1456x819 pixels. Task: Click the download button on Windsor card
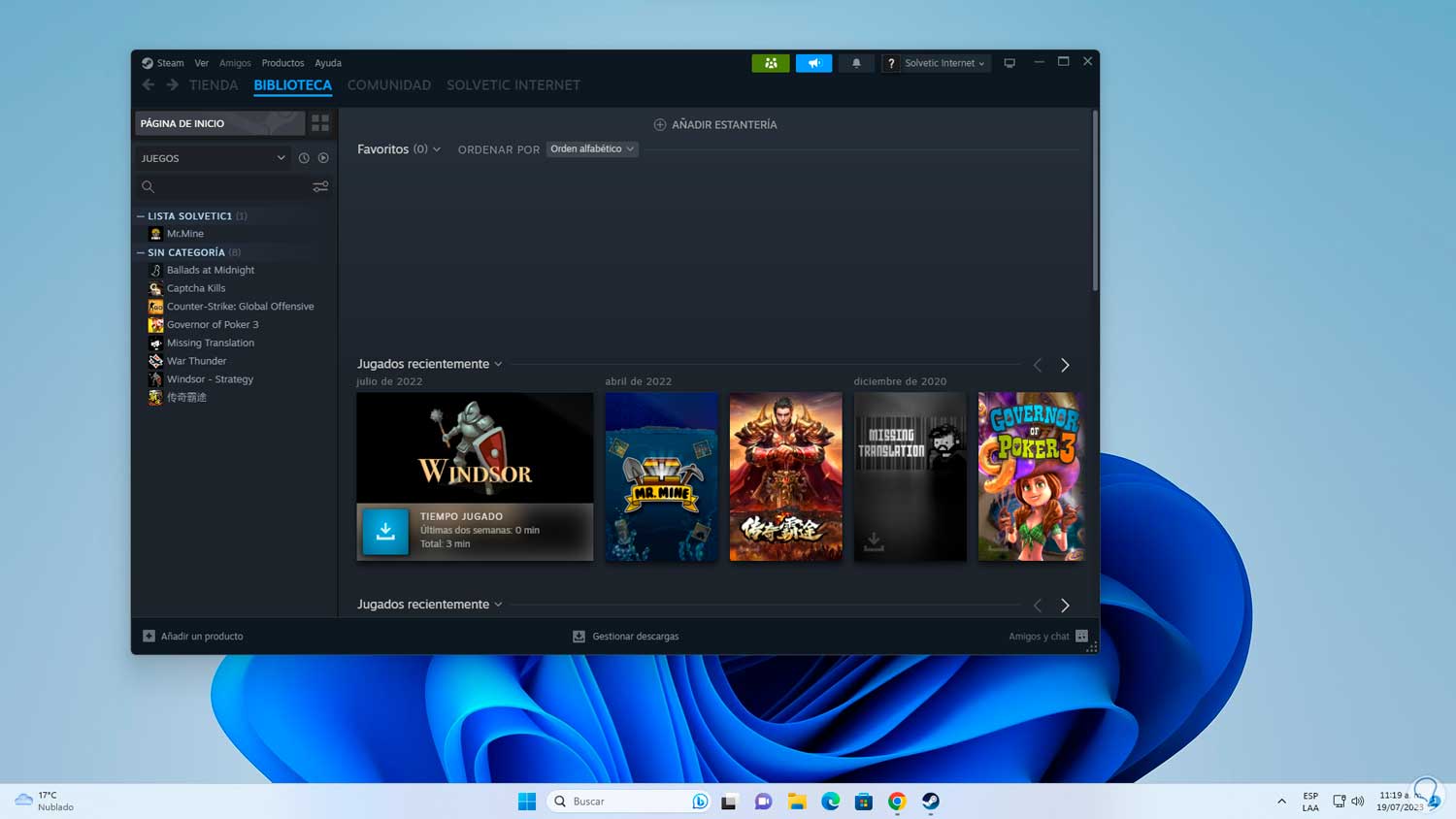tap(385, 531)
